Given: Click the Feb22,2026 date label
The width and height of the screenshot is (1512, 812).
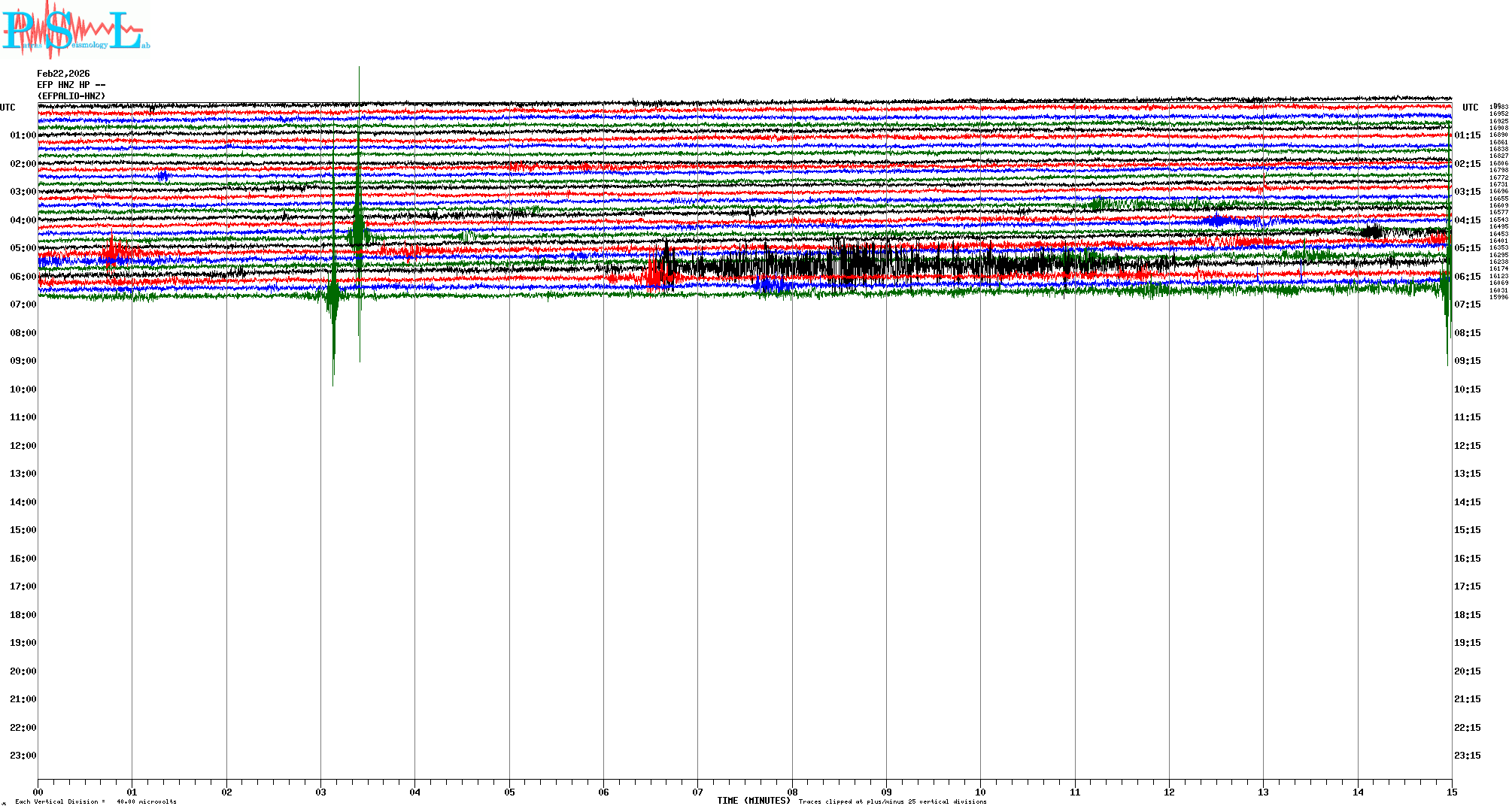Looking at the screenshot, I should [x=63, y=74].
